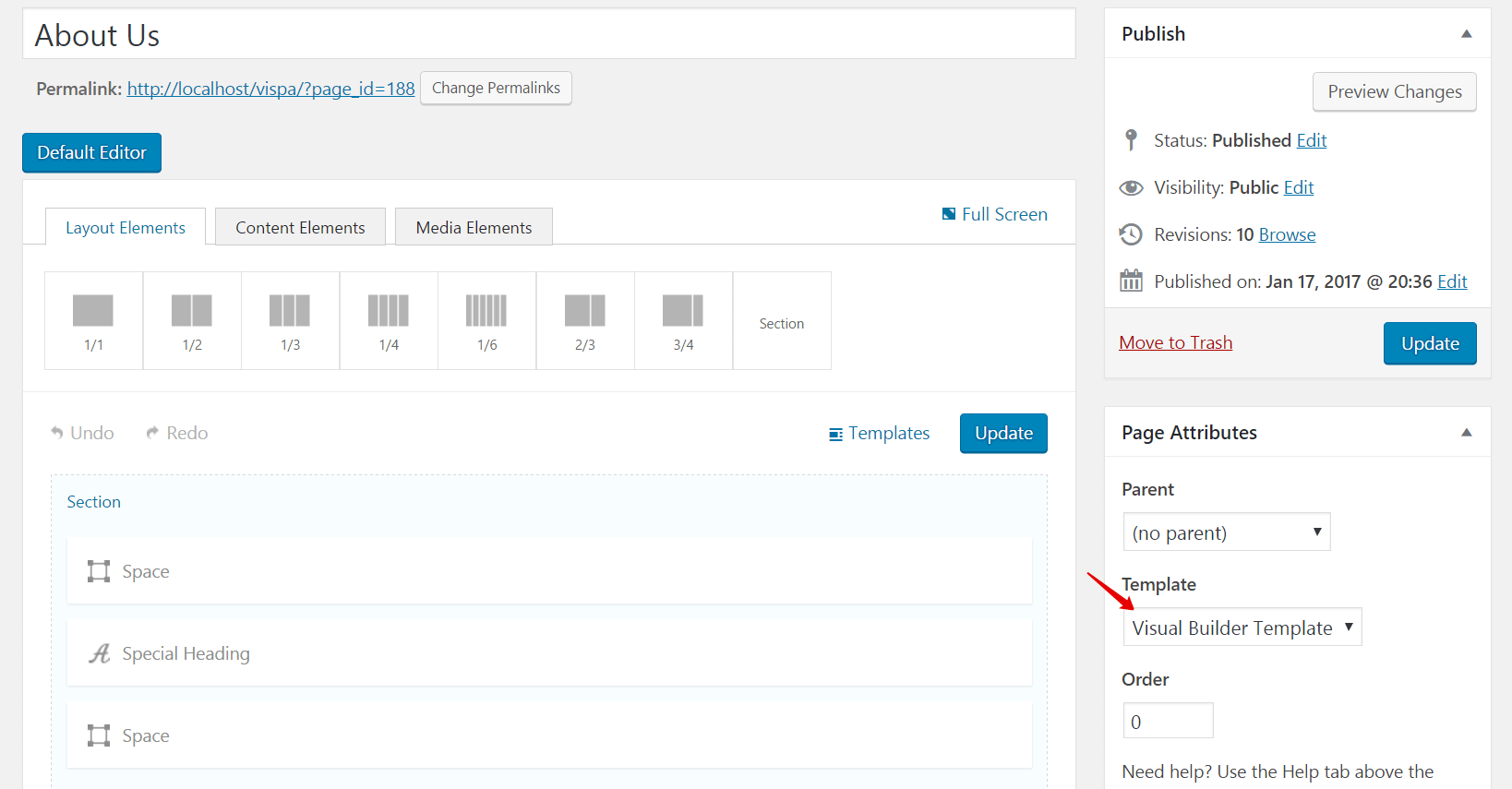Collapse the Page Attributes panel
Image resolution: width=1512 pixels, height=789 pixels.
click(1466, 433)
